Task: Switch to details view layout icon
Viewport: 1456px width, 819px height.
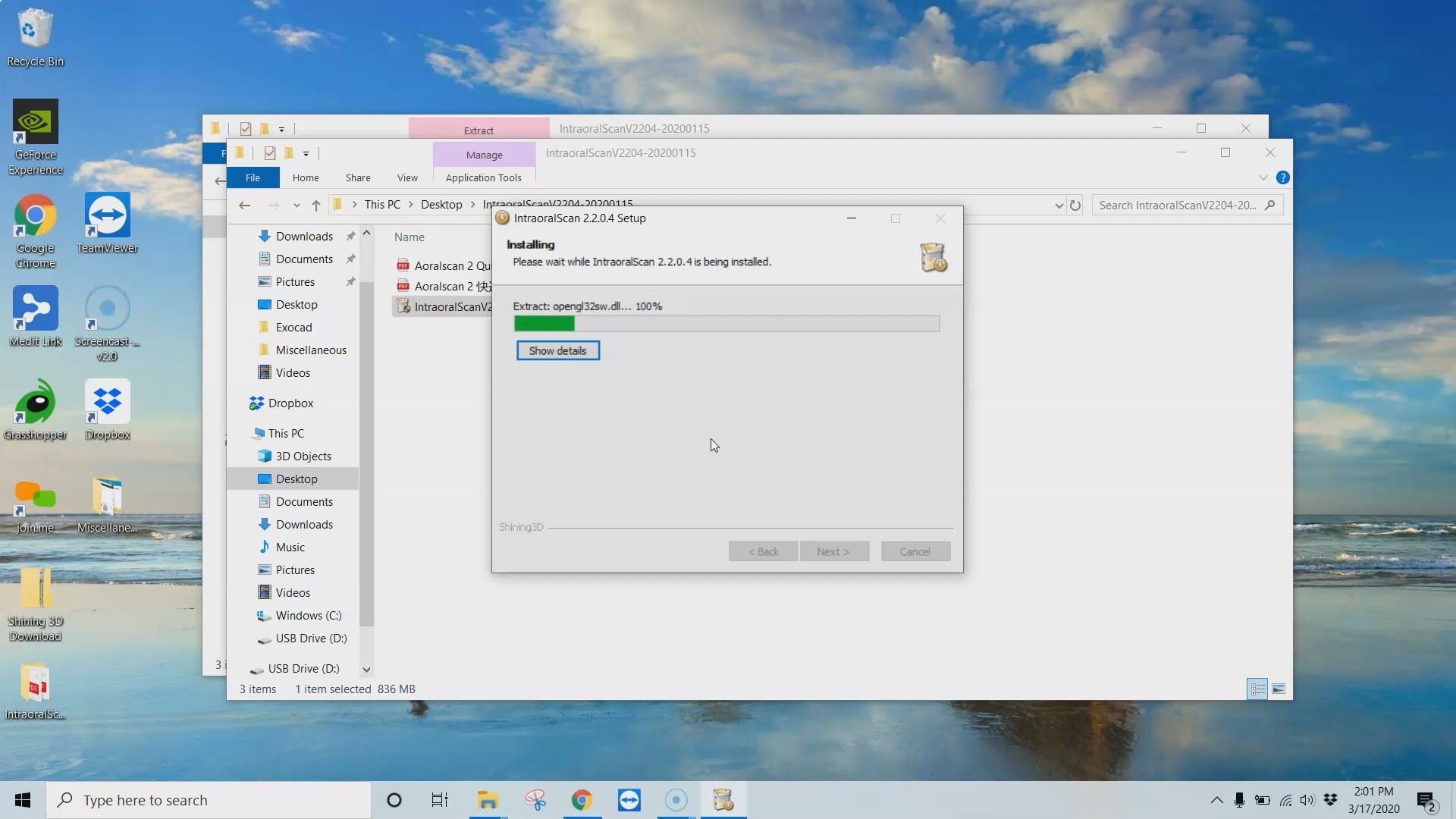Action: [1257, 689]
